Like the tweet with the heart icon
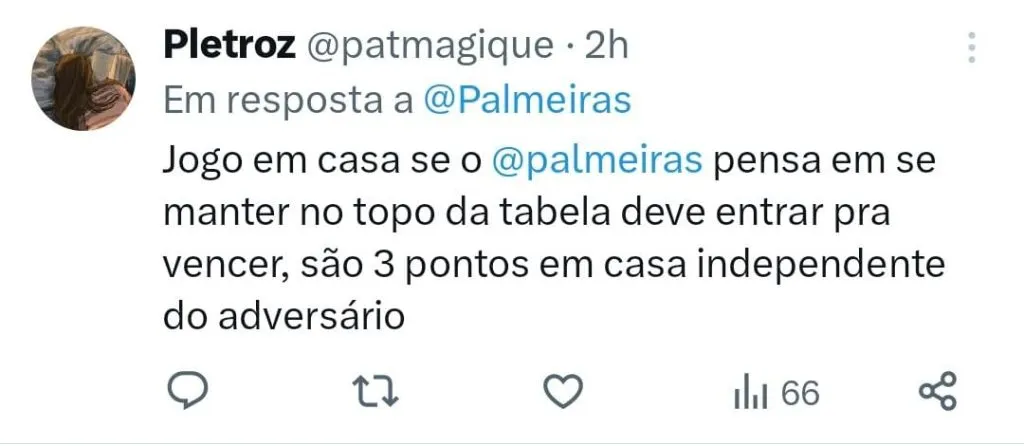 point(563,392)
